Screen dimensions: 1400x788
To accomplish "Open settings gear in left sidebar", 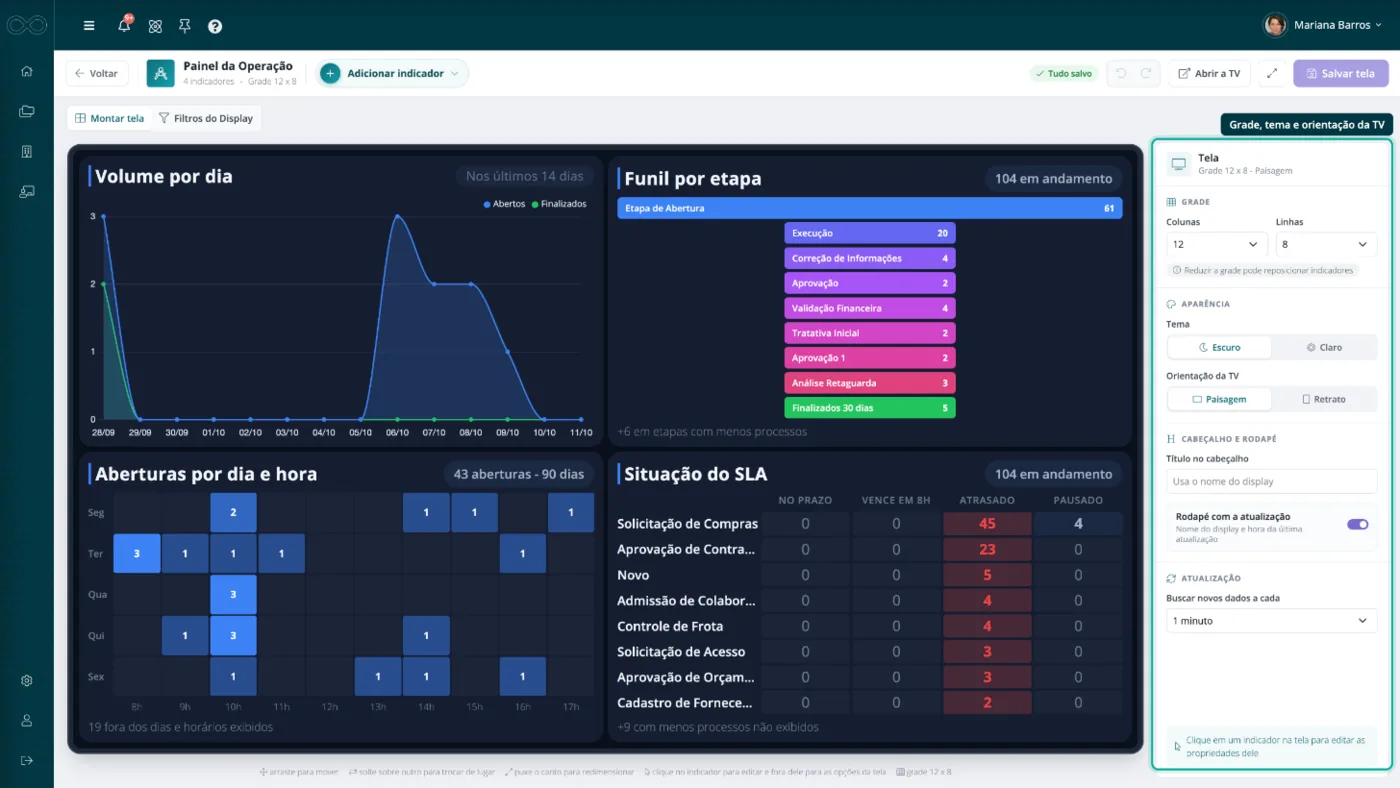I will point(27,680).
